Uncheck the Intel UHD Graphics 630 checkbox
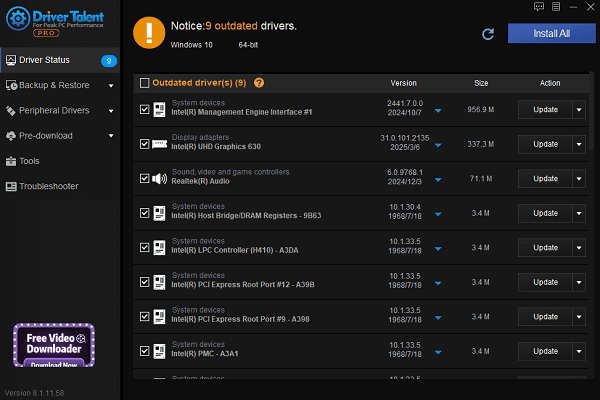The height and width of the screenshot is (400, 600). tap(144, 144)
